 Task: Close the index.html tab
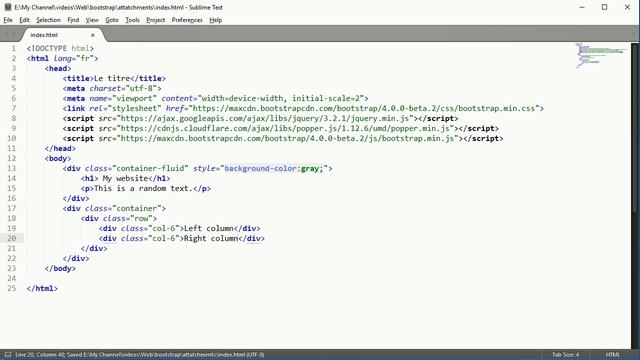tap(93, 35)
